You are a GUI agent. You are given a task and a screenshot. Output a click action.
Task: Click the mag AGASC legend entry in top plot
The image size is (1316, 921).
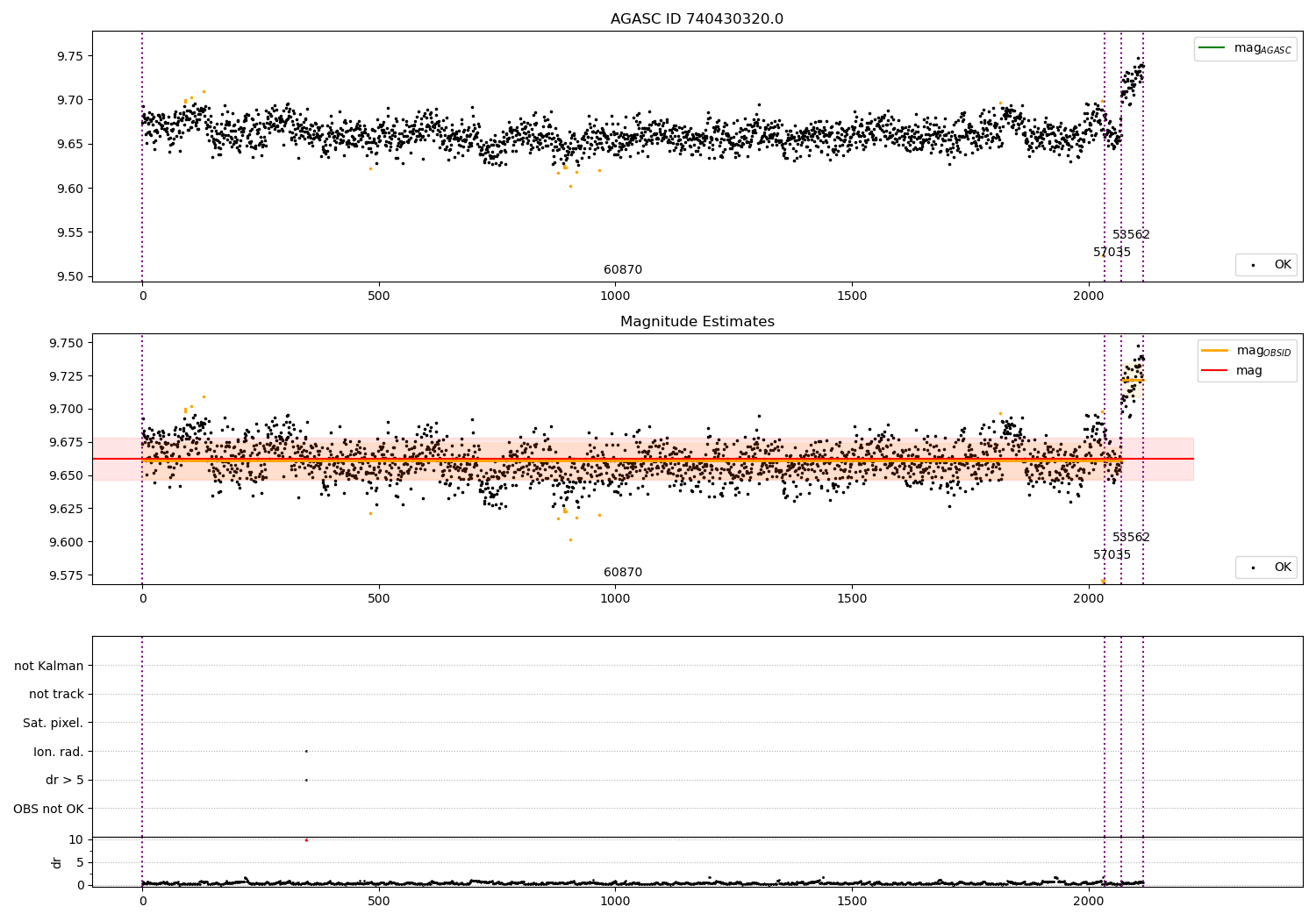coord(1245,48)
